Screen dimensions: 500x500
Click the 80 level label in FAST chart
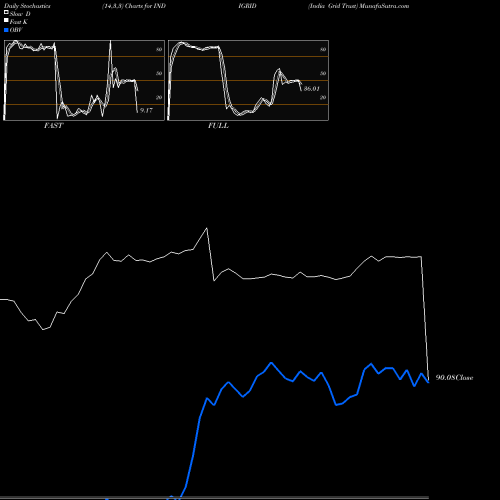(159, 49)
